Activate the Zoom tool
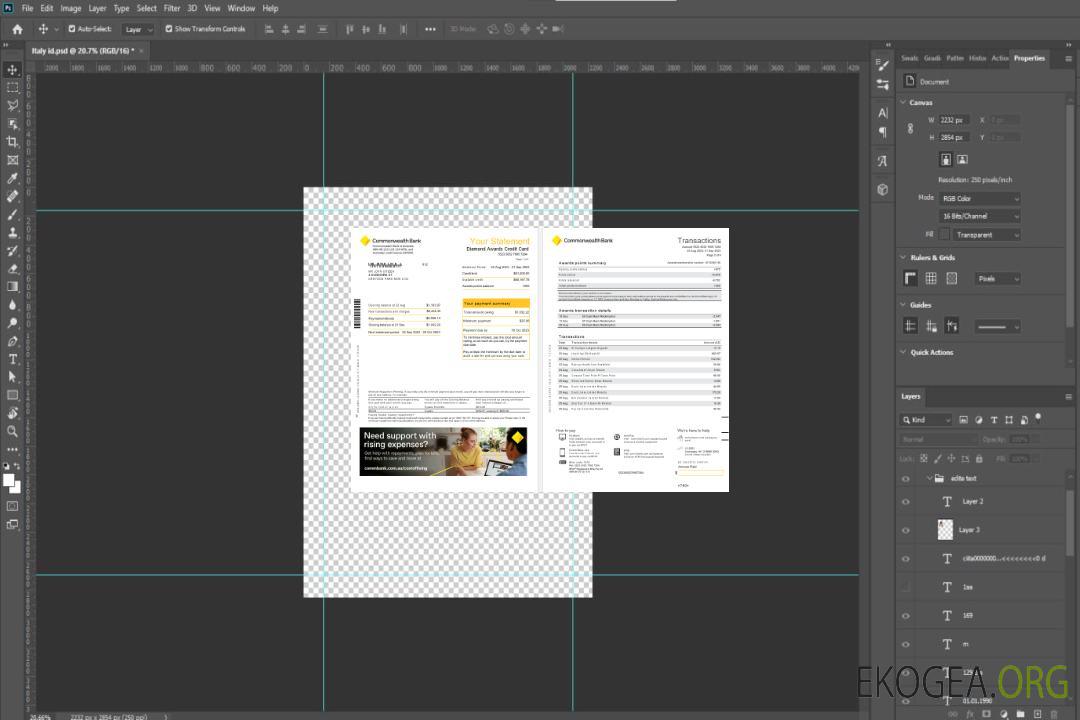 coord(13,431)
